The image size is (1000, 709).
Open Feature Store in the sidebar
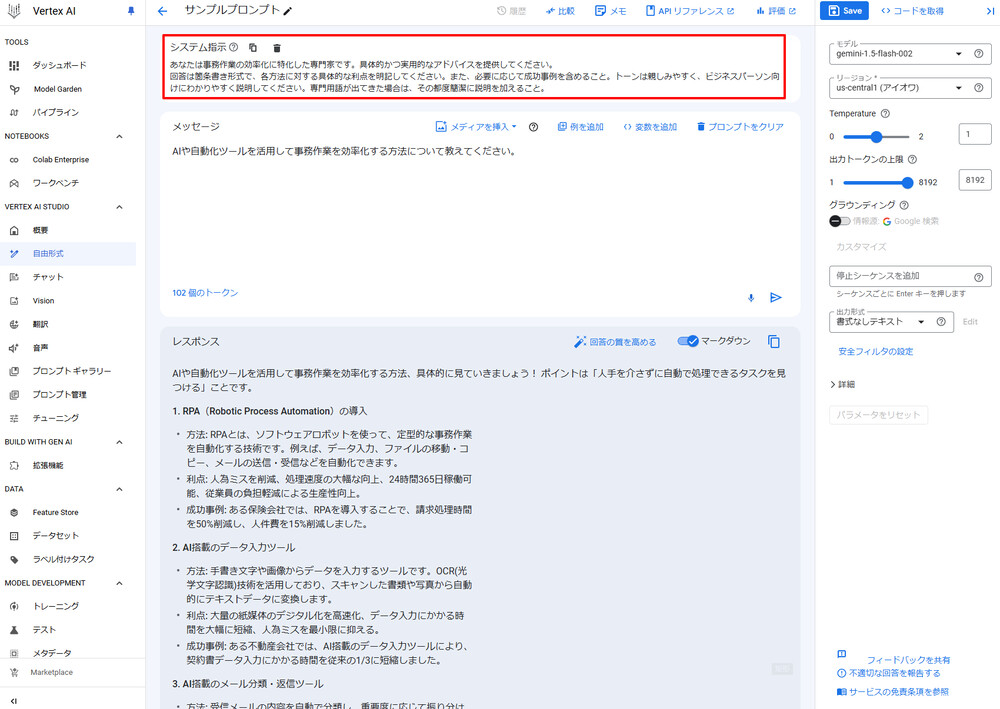(55, 513)
